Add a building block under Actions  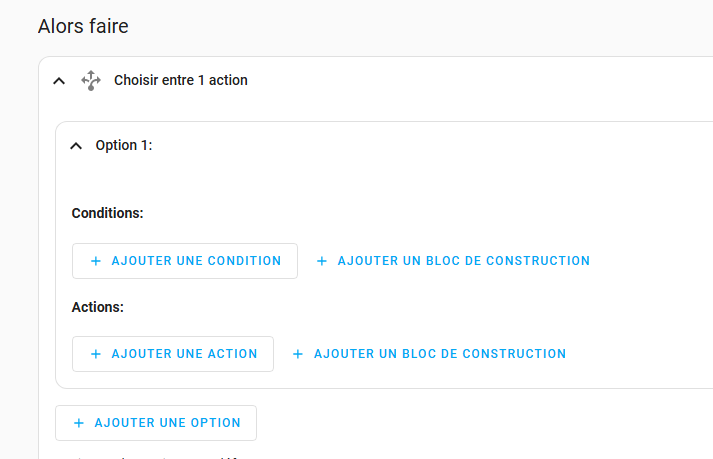[x=429, y=354]
